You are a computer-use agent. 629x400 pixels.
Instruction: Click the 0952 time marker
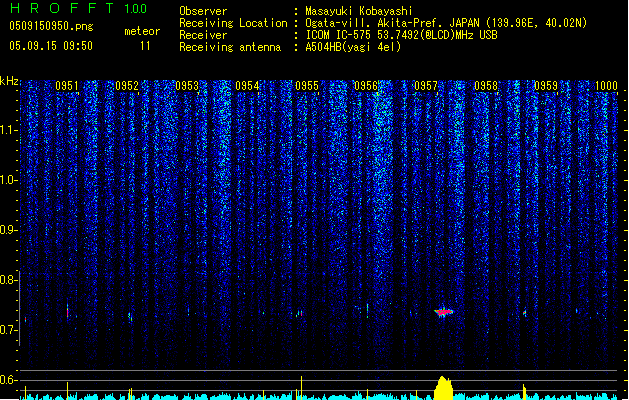point(127,86)
